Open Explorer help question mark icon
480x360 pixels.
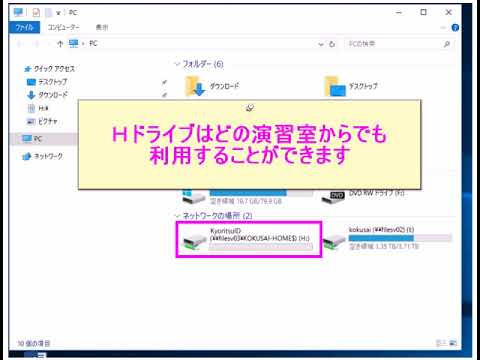[x=455, y=28]
